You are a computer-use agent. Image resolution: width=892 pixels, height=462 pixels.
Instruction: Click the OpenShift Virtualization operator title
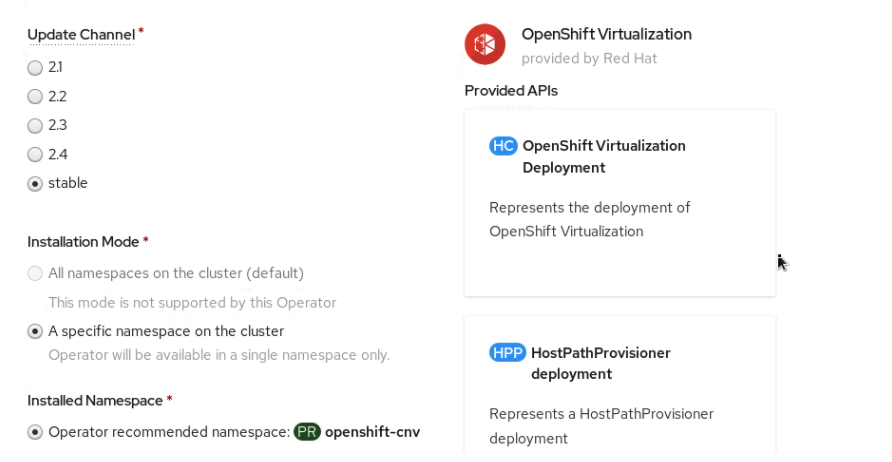pos(606,34)
